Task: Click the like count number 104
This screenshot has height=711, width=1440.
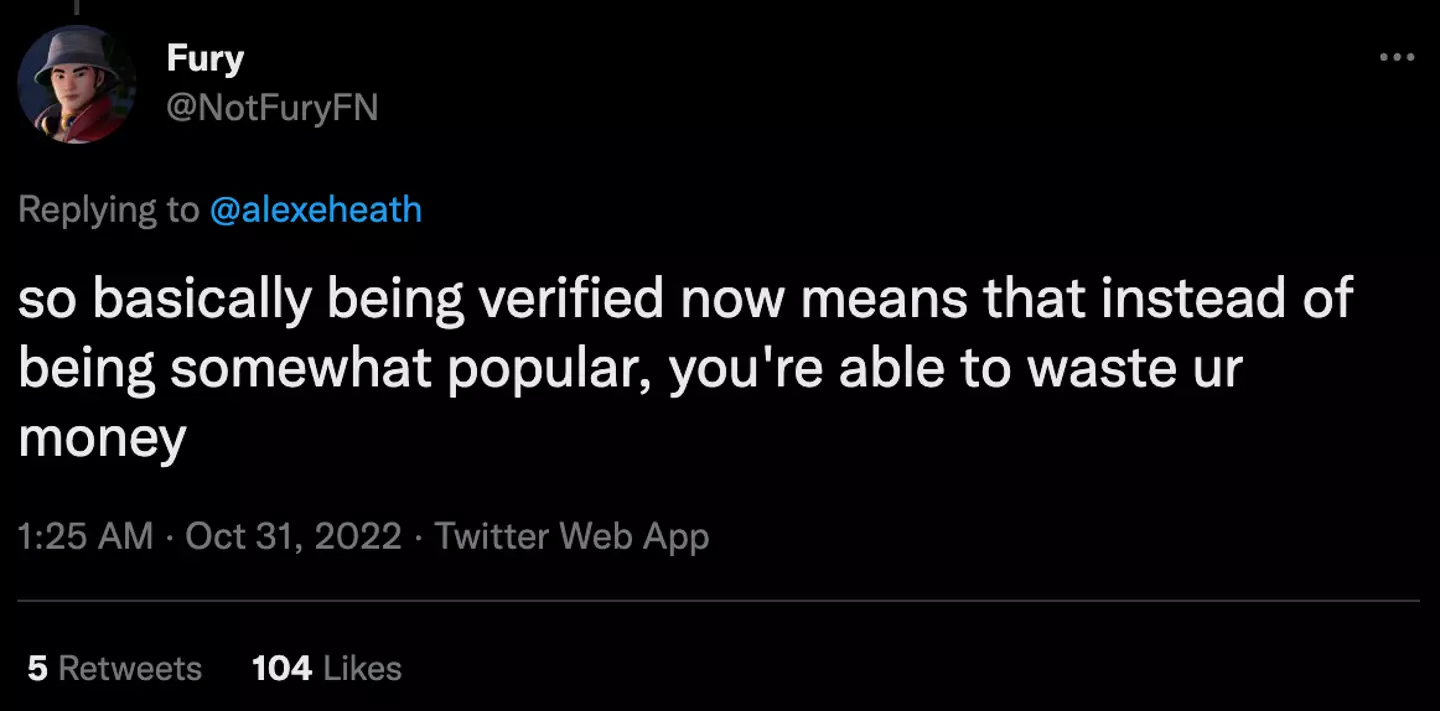Action: (x=281, y=668)
